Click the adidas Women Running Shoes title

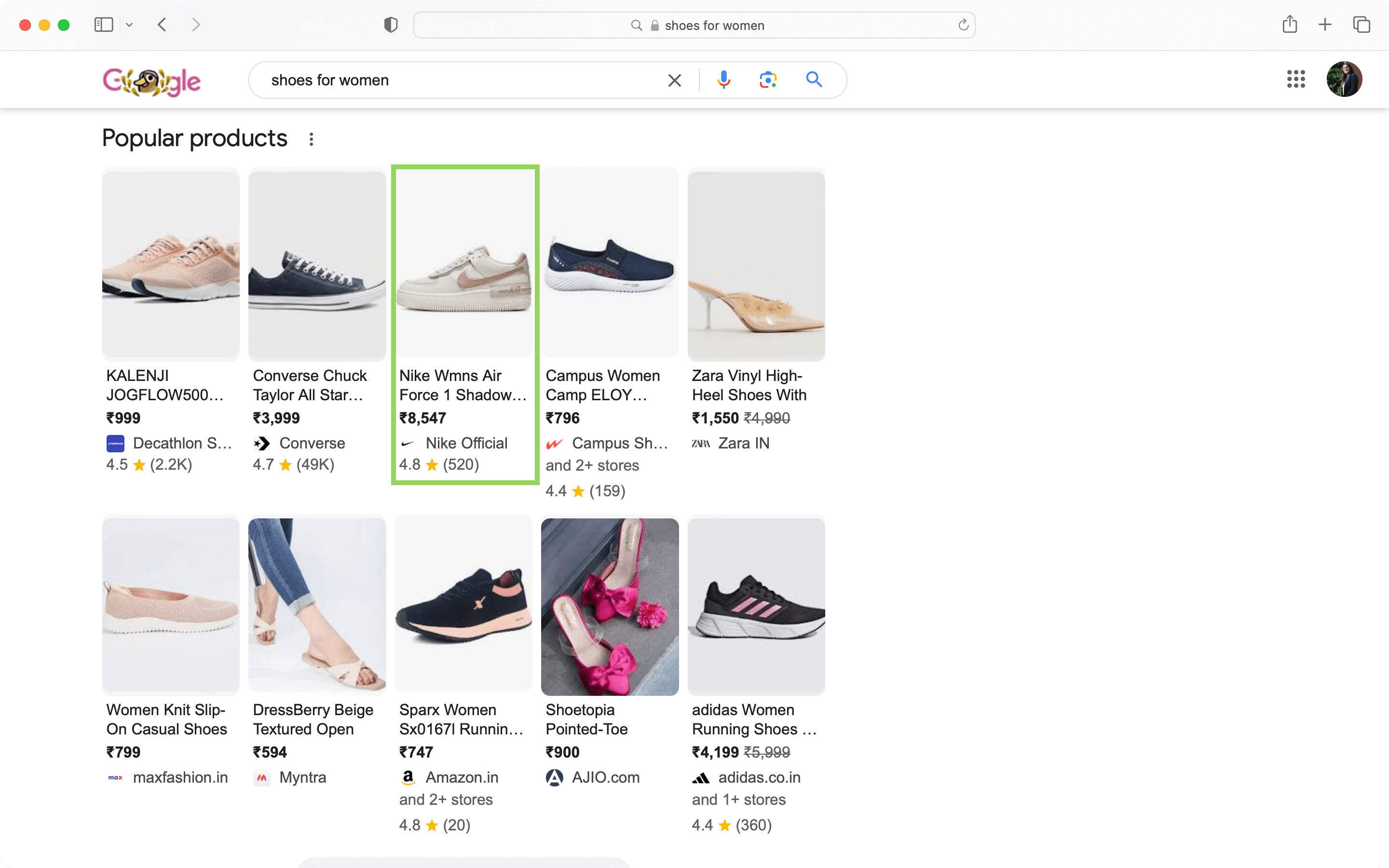pyautogui.click(x=754, y=719)
